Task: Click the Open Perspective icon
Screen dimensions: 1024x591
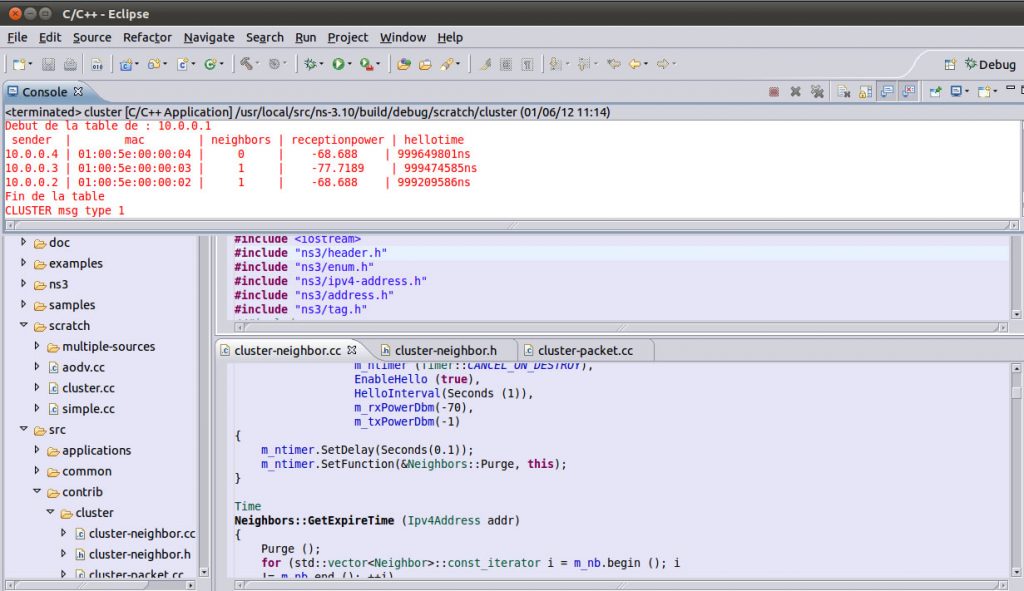Action: [x=950, y=64]
